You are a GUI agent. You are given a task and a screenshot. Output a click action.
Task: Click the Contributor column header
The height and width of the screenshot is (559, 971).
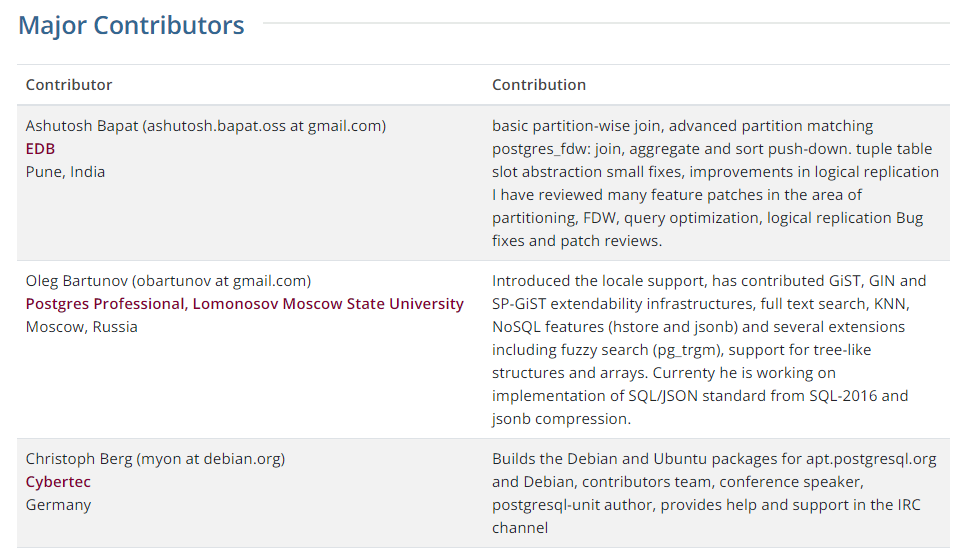pos(69,85)
